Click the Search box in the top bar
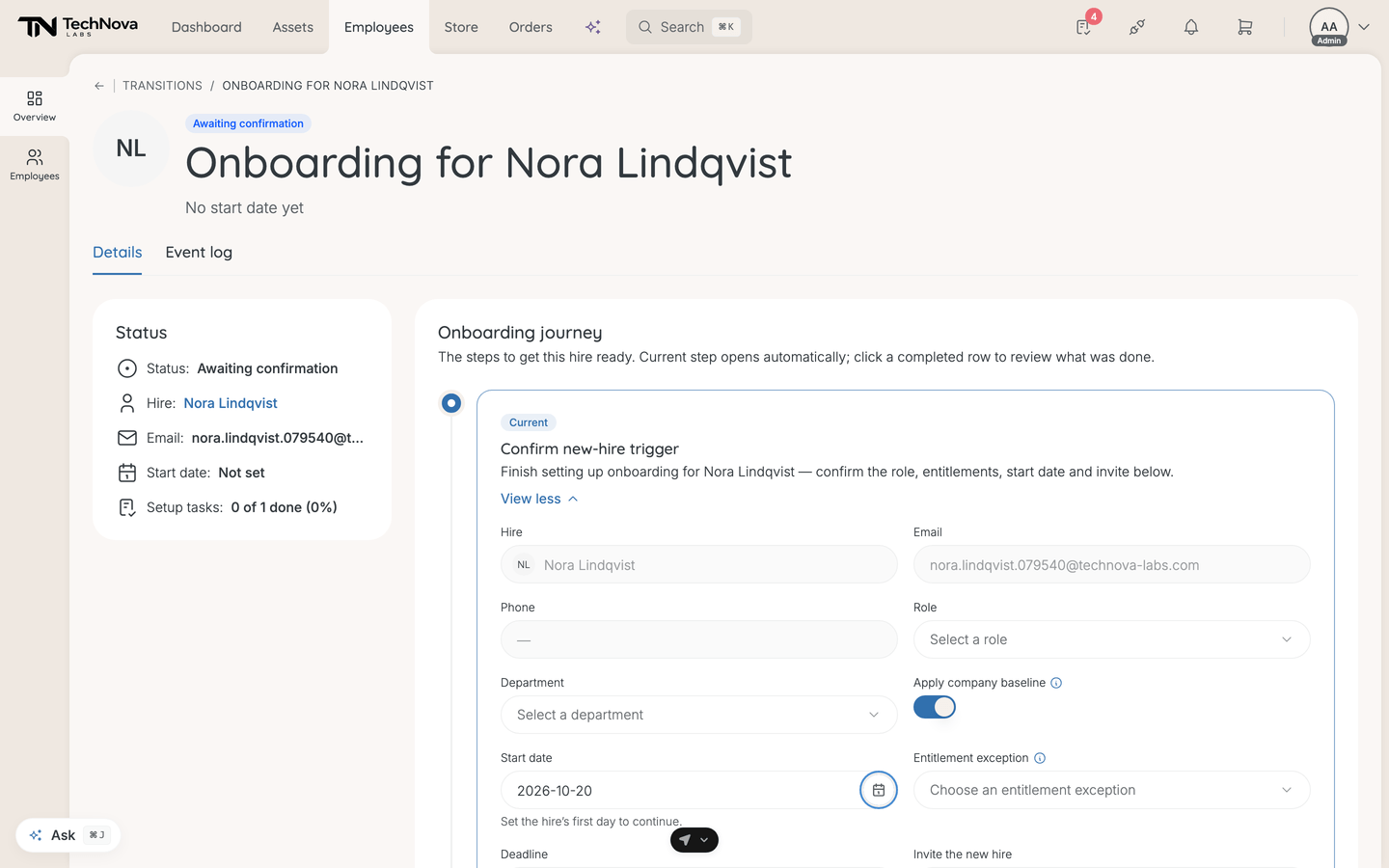The height and width of the screenshot is (868, 1389). [689, 27]
